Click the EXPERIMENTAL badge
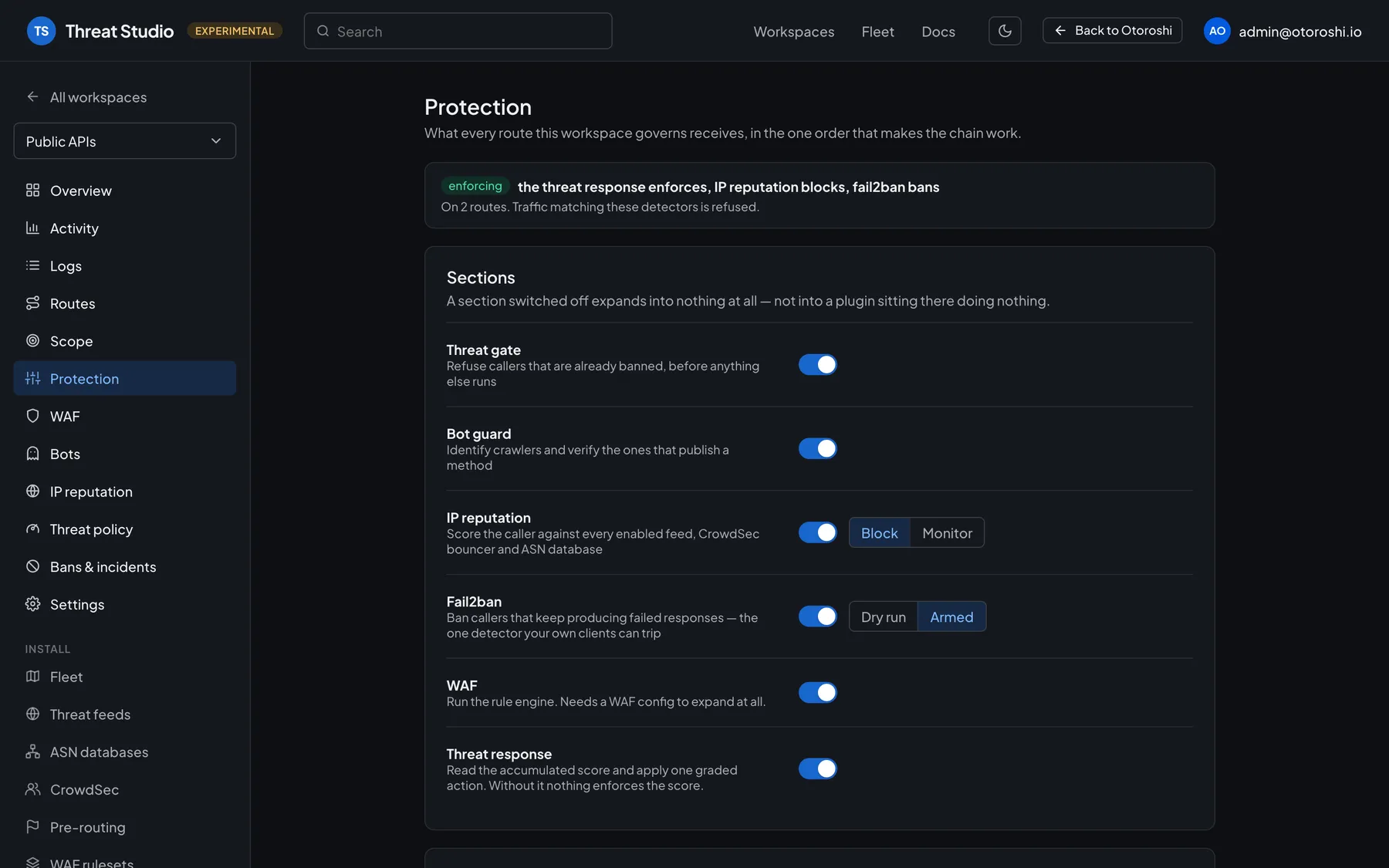Viewport: 1389px width, 868px height. click(235, 31)
